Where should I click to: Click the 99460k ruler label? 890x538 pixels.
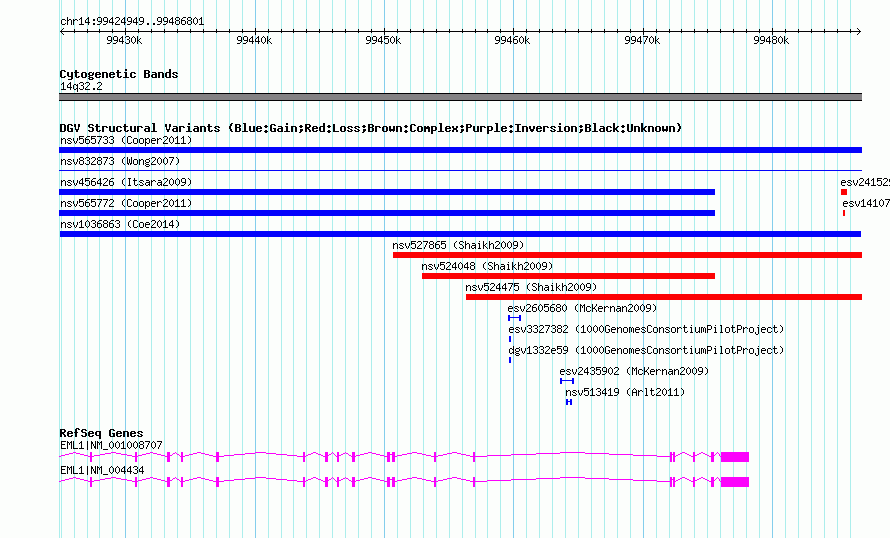(512, 40)
